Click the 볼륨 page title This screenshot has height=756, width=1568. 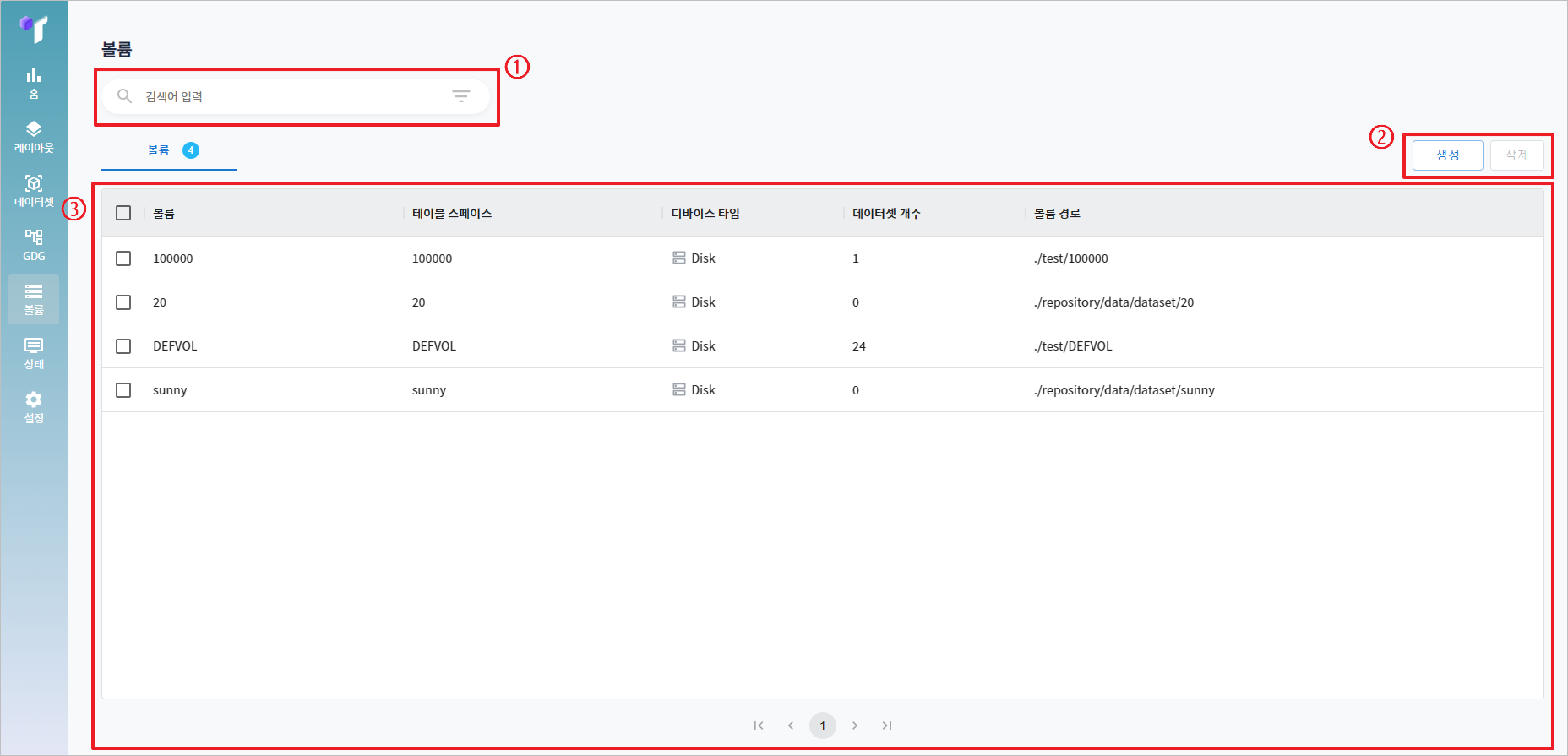pos(117,49)
